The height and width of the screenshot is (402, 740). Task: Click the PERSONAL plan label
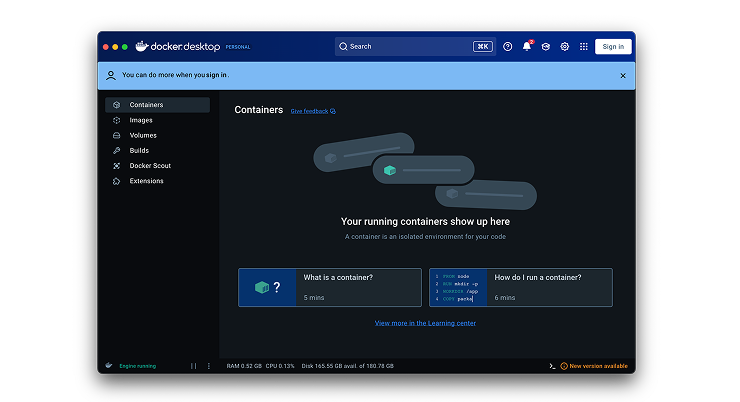(238, 47)
